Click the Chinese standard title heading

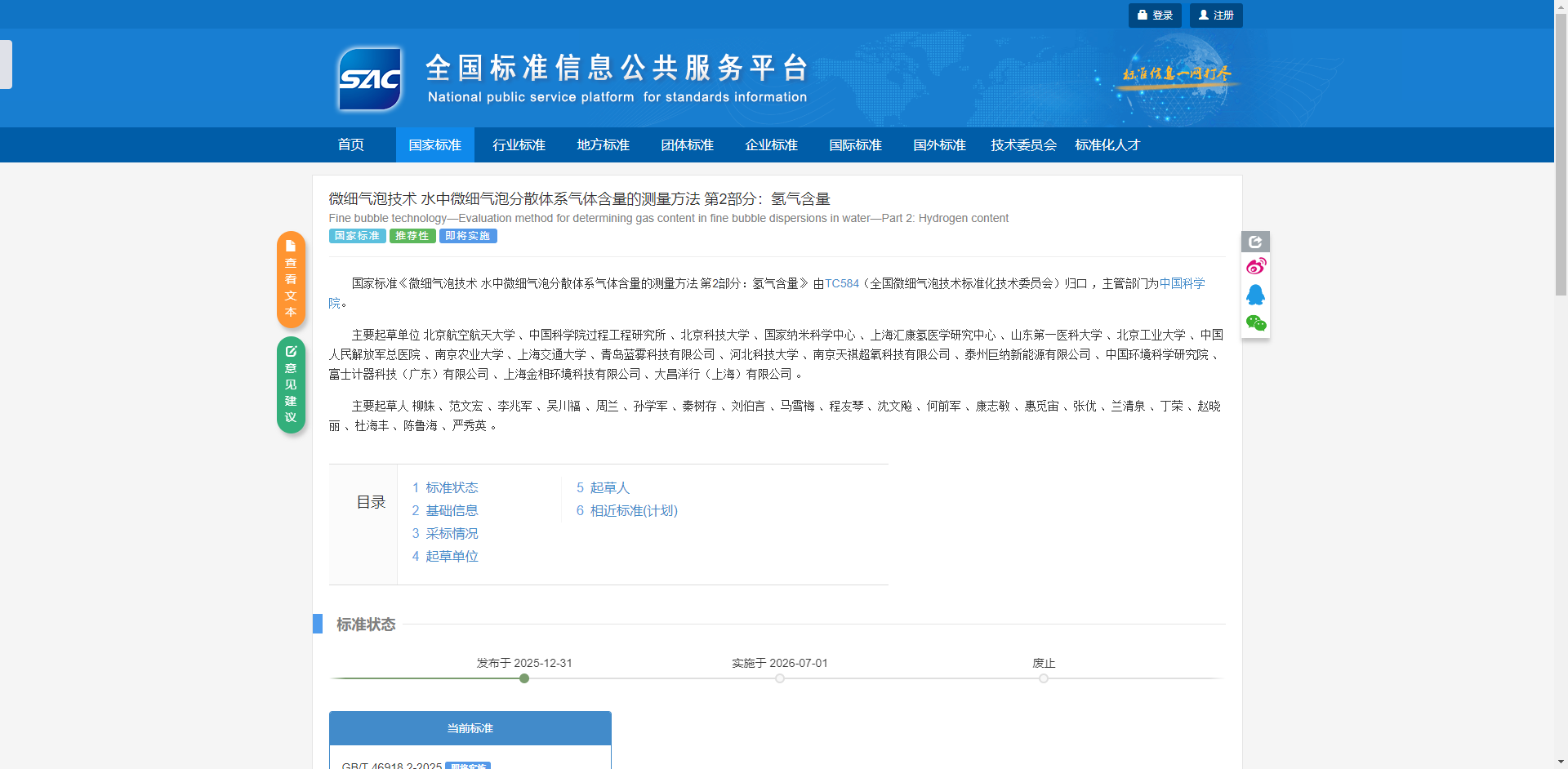point(579,198)
